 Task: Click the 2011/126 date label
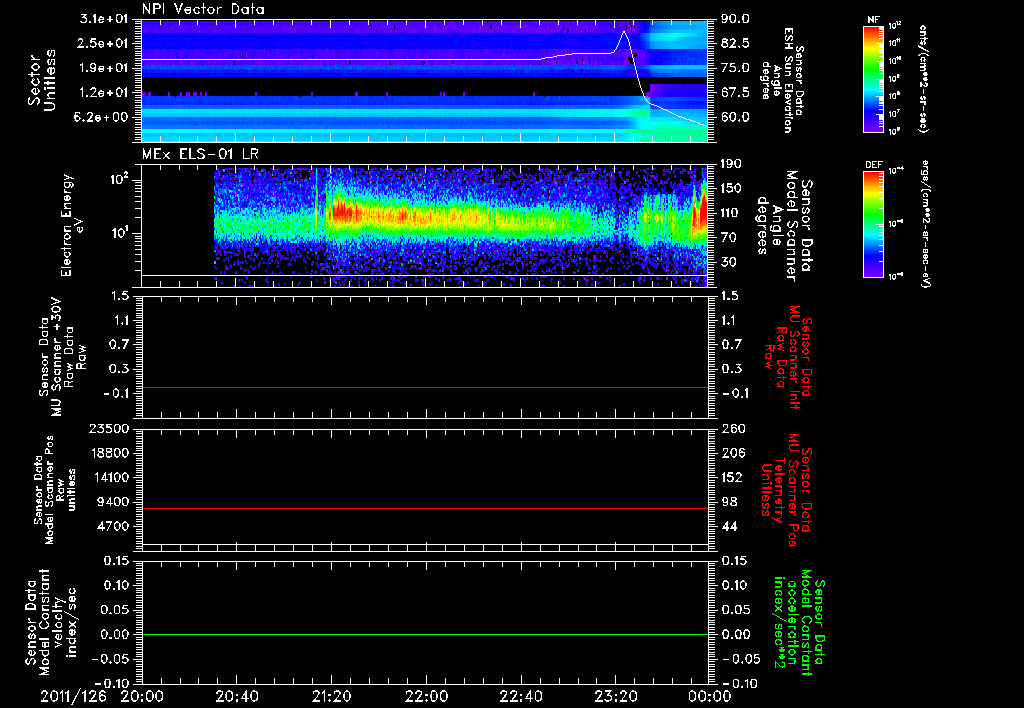point(73,696)
